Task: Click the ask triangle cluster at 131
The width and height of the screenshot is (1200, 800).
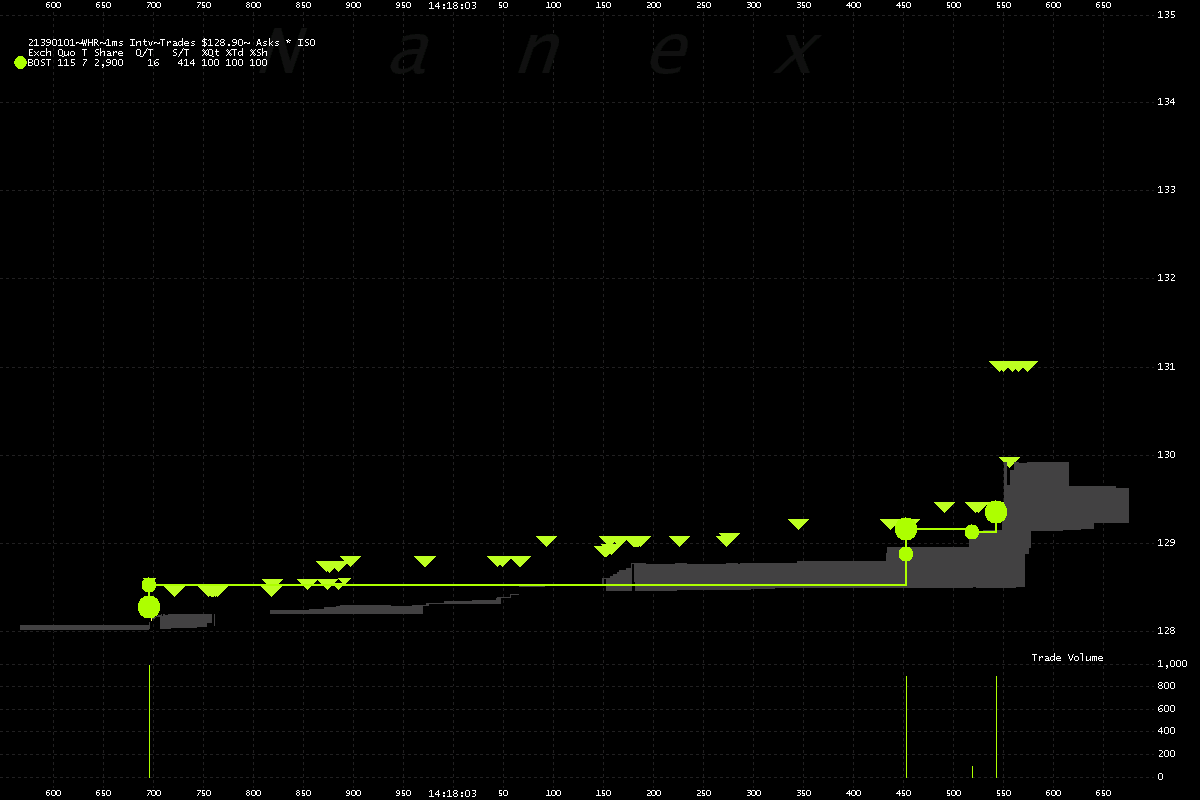Action: 1013,366
